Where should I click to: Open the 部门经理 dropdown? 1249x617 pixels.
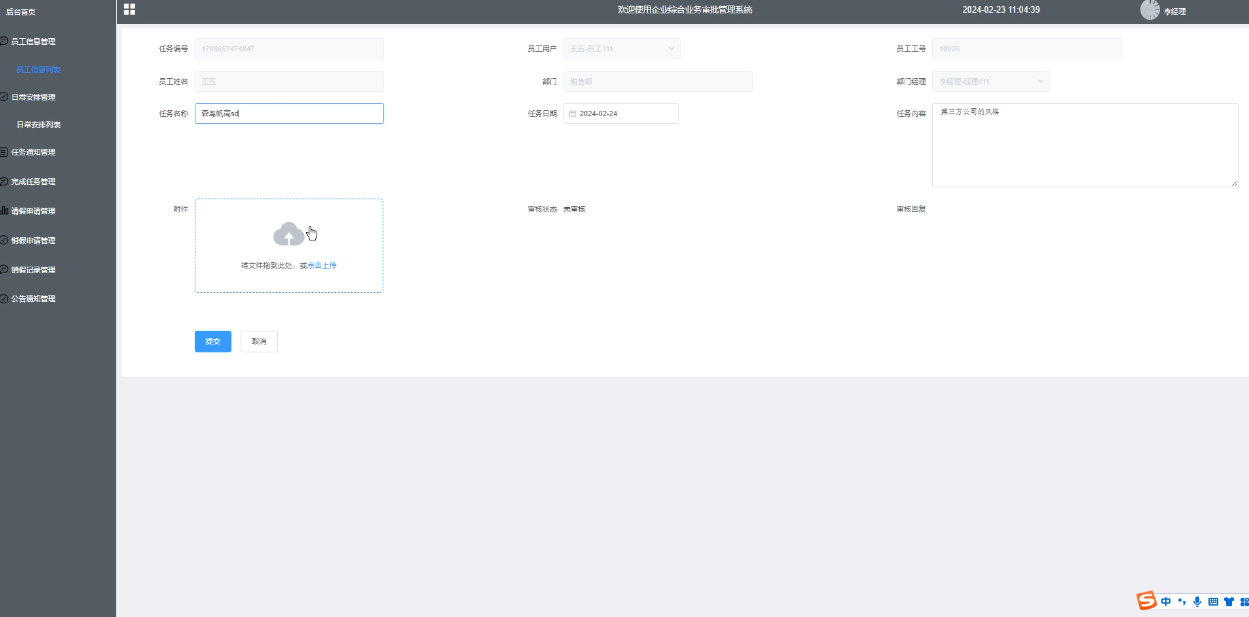(991, 82)
